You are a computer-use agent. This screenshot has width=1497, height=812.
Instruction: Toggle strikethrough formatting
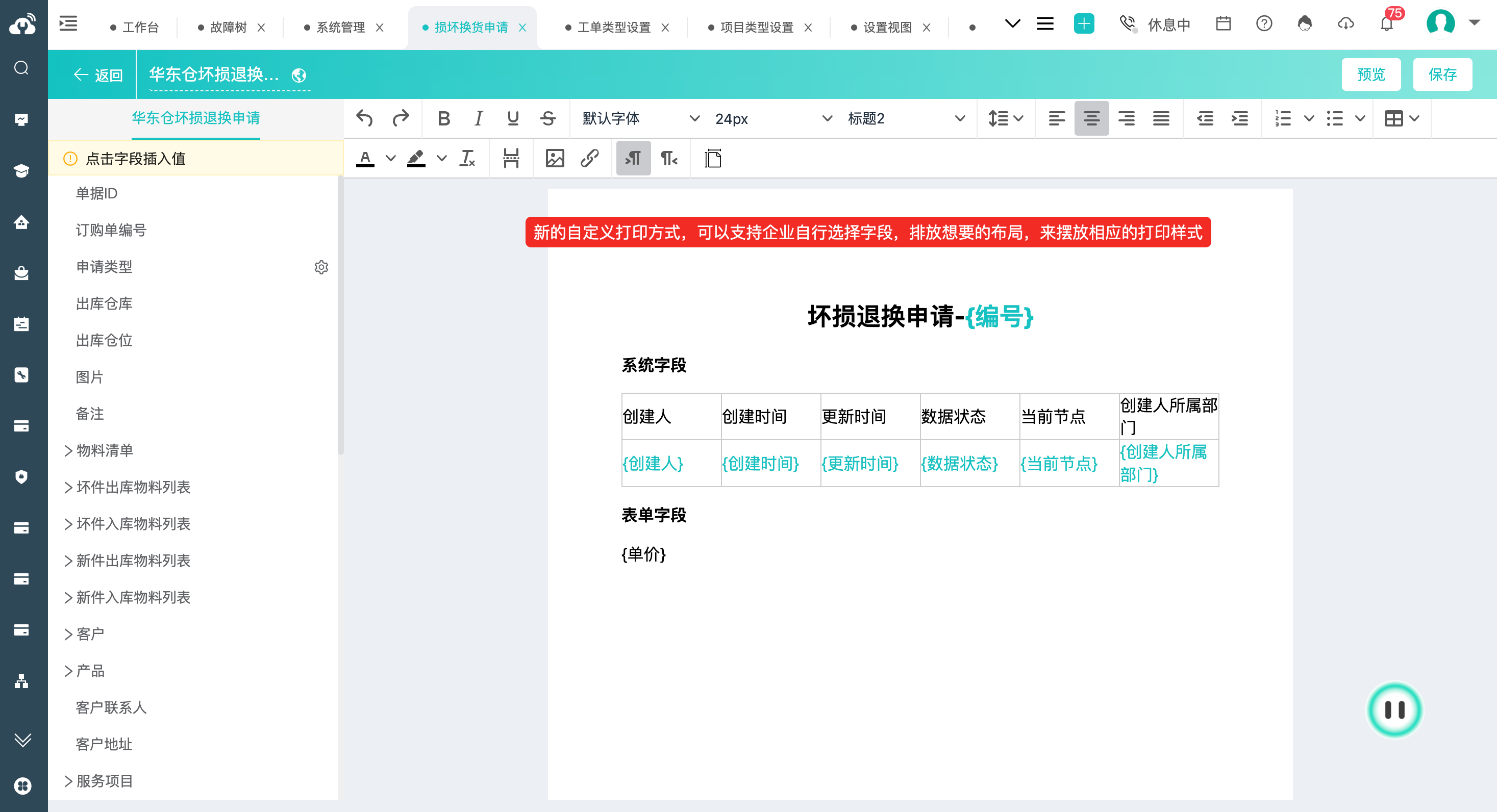547,118
